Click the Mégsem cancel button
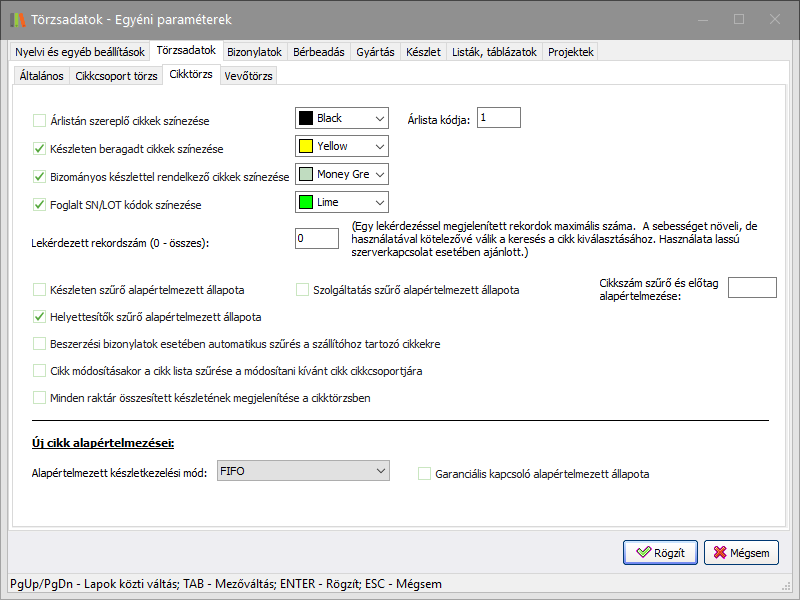This screenshot has width=800, height=600. 741,552
